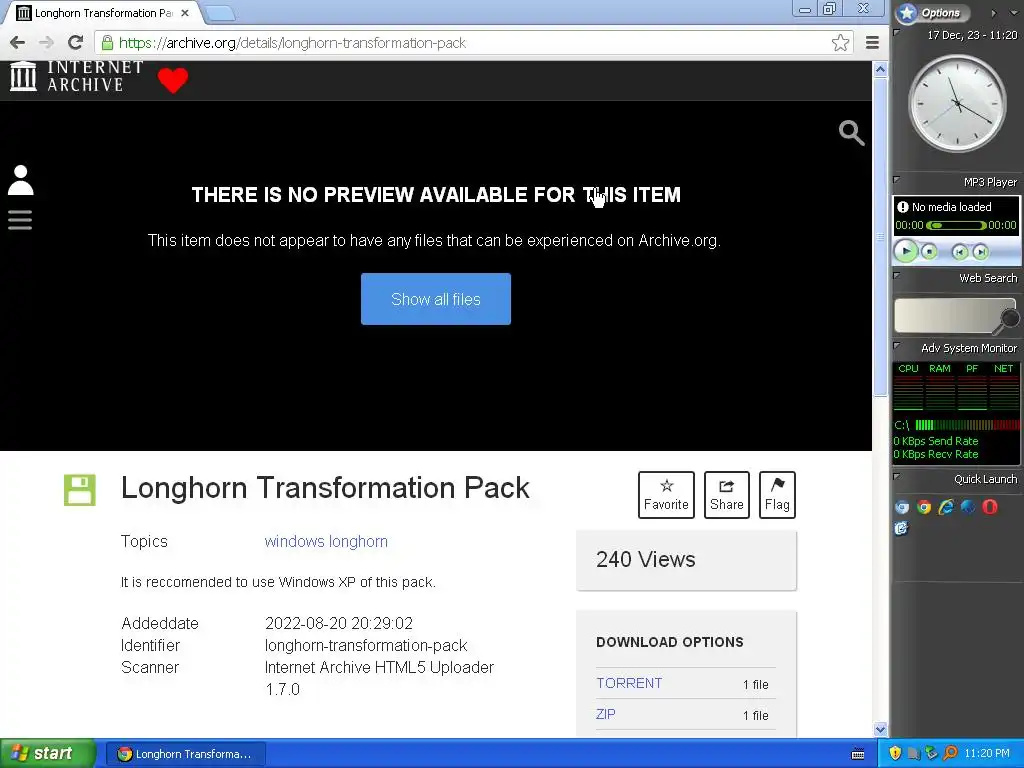This screenshot has height=768, width=1024.
Task: Toggle the Web Search gadget collapse corner
Action: [897, 276]
